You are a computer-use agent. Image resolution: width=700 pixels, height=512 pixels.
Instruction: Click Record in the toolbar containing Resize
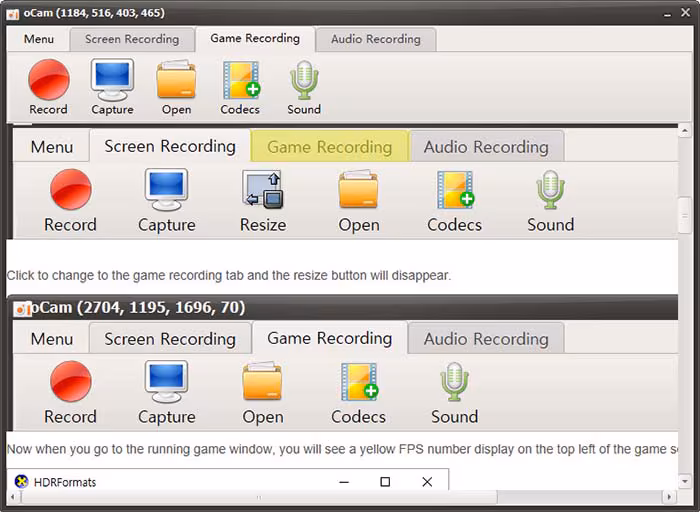71,189
